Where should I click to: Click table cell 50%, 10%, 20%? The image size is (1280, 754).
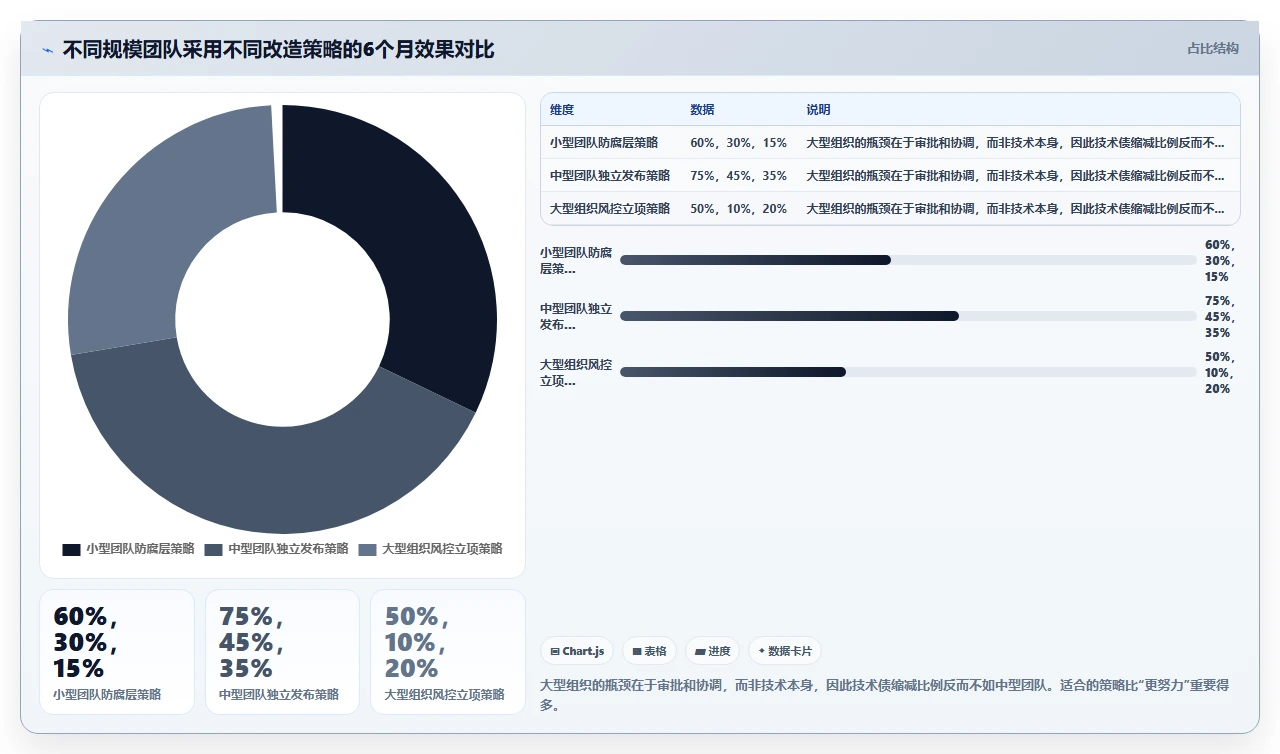738,209
